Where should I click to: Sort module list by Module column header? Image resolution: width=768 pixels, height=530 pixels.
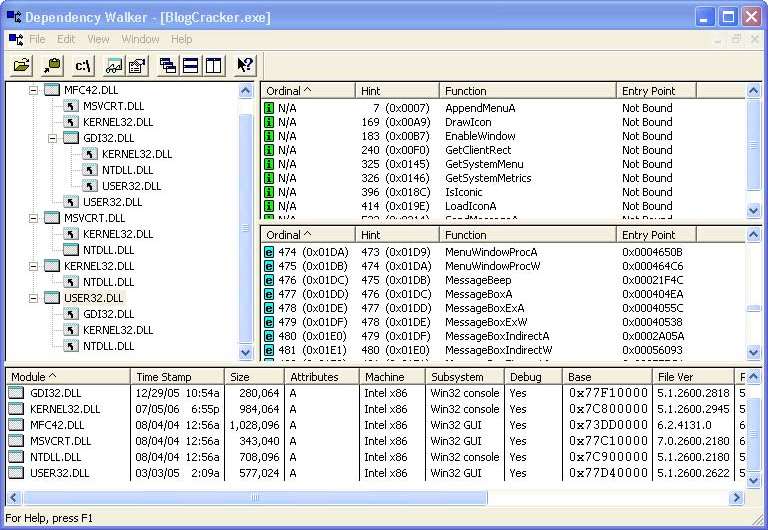(x=68, y=377)
